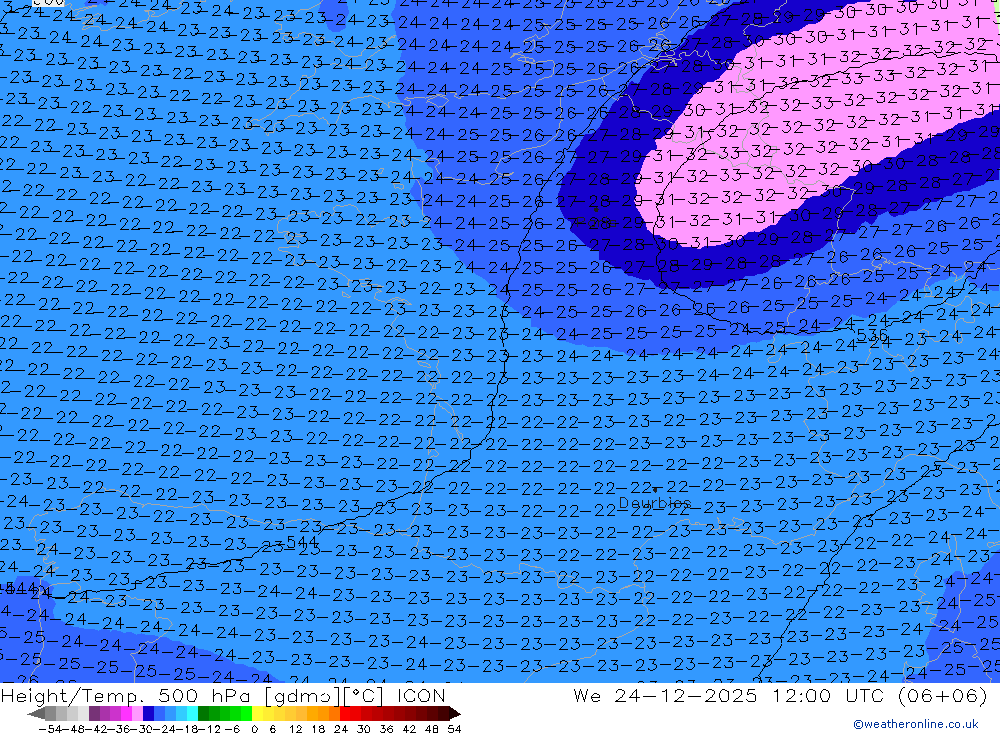This screenshot has height=733, width=1000.
Task: Click the light pink legend swatch below -30
Action: pos(137,713)
